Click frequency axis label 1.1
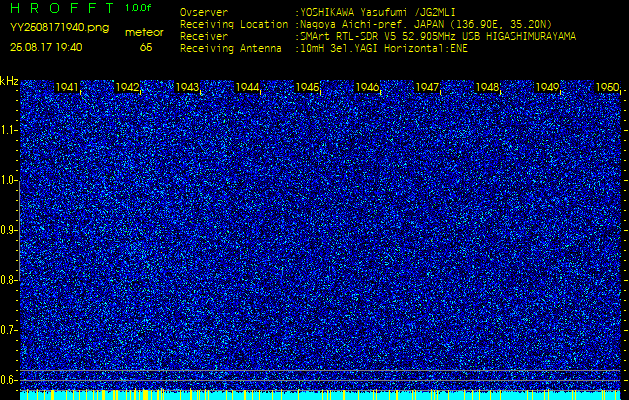The image size is (629, 400). (8, 131)
